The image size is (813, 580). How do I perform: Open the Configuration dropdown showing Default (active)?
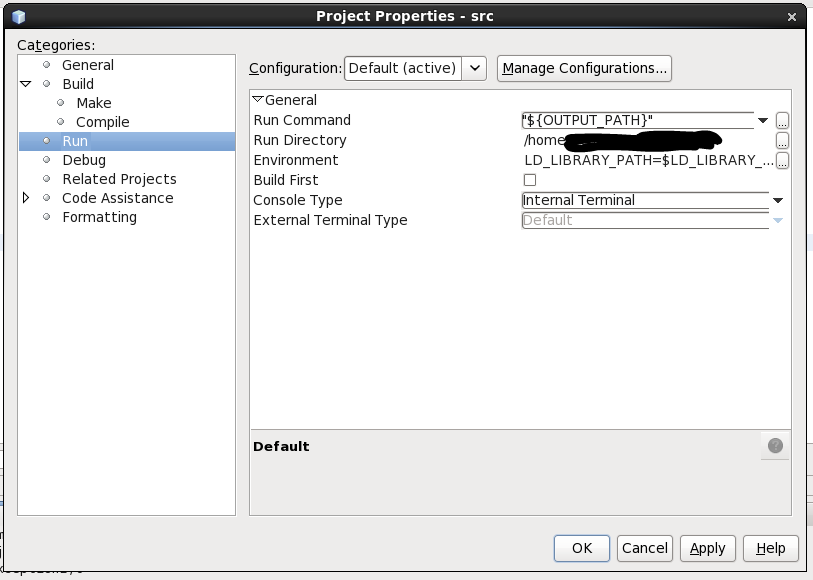pos(474,68)
